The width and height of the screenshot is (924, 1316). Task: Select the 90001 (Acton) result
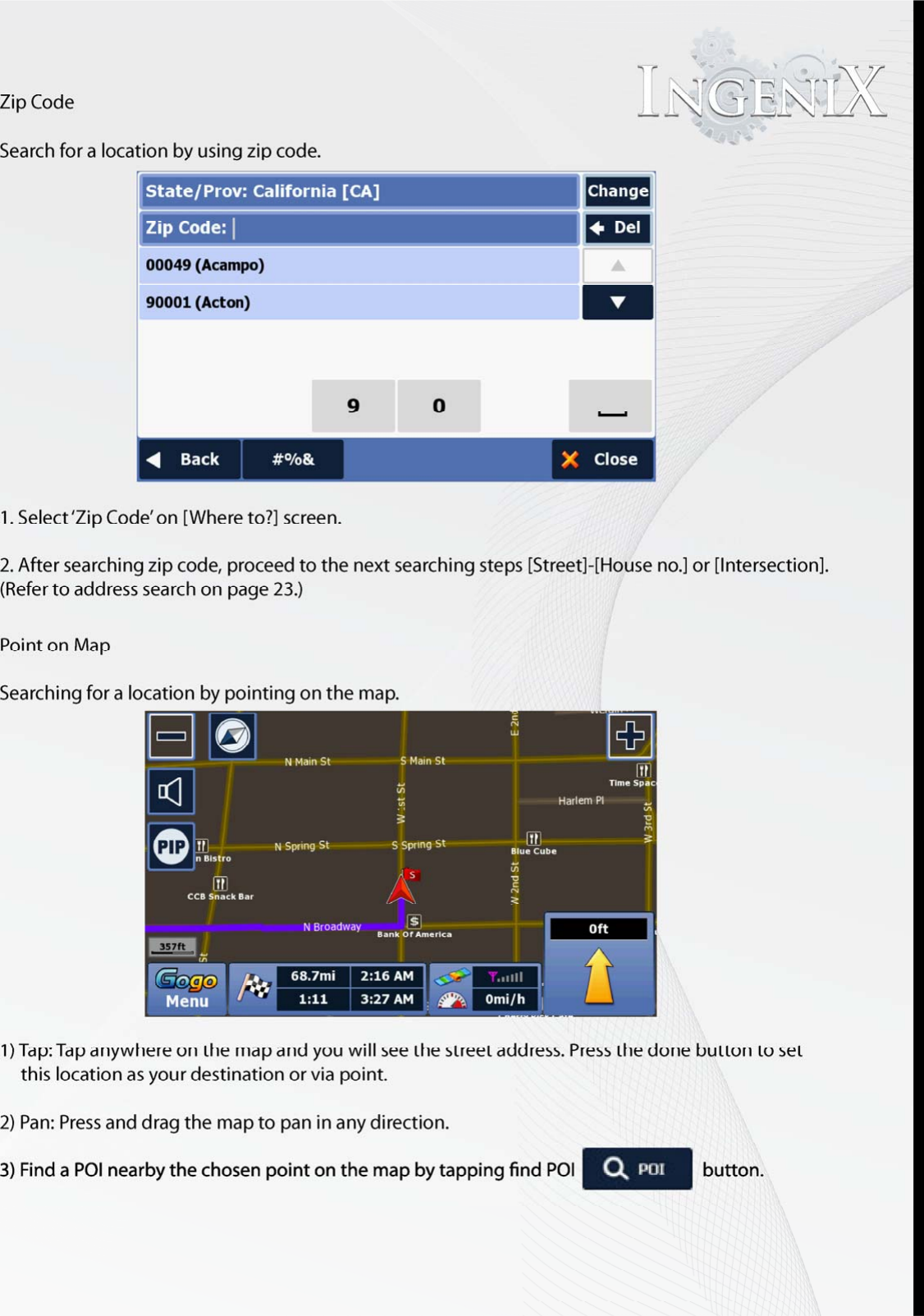coord(359,302)
